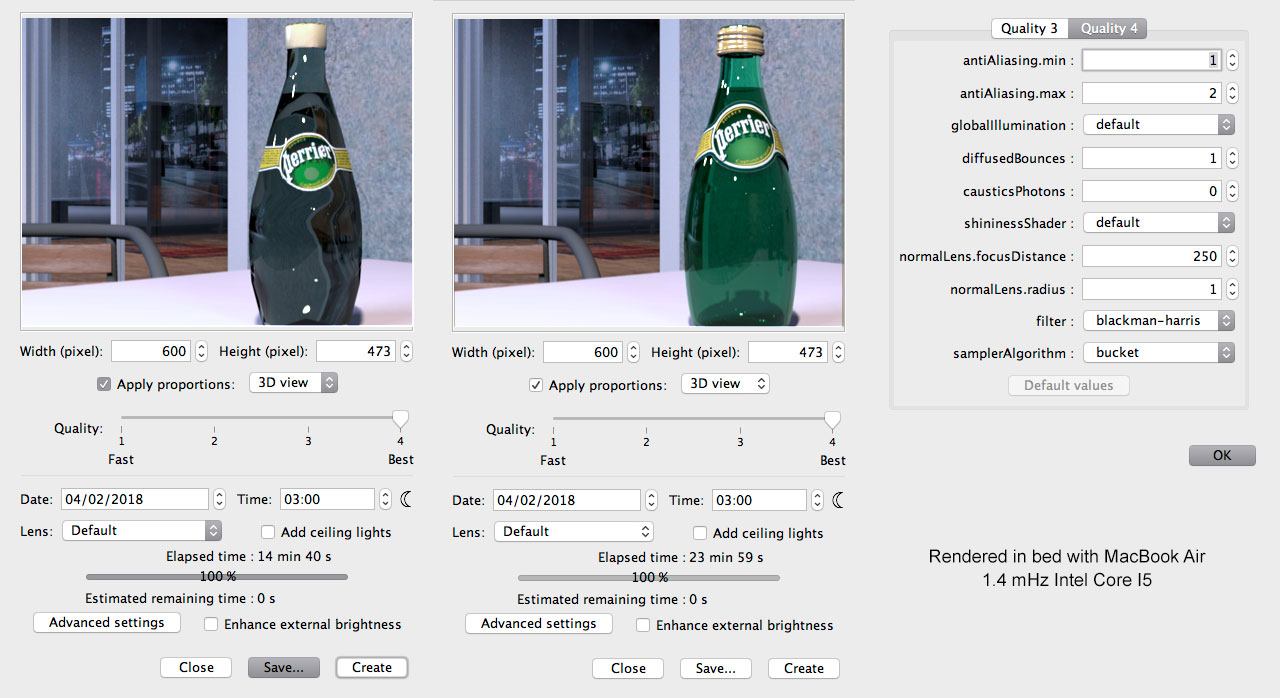Click Close in the left render dialog

[x=196, y=667]
